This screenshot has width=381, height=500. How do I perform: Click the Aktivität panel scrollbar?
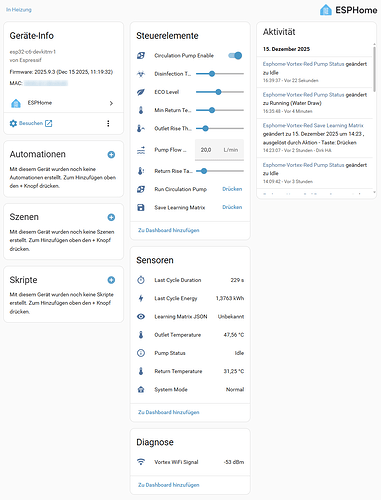374,68
